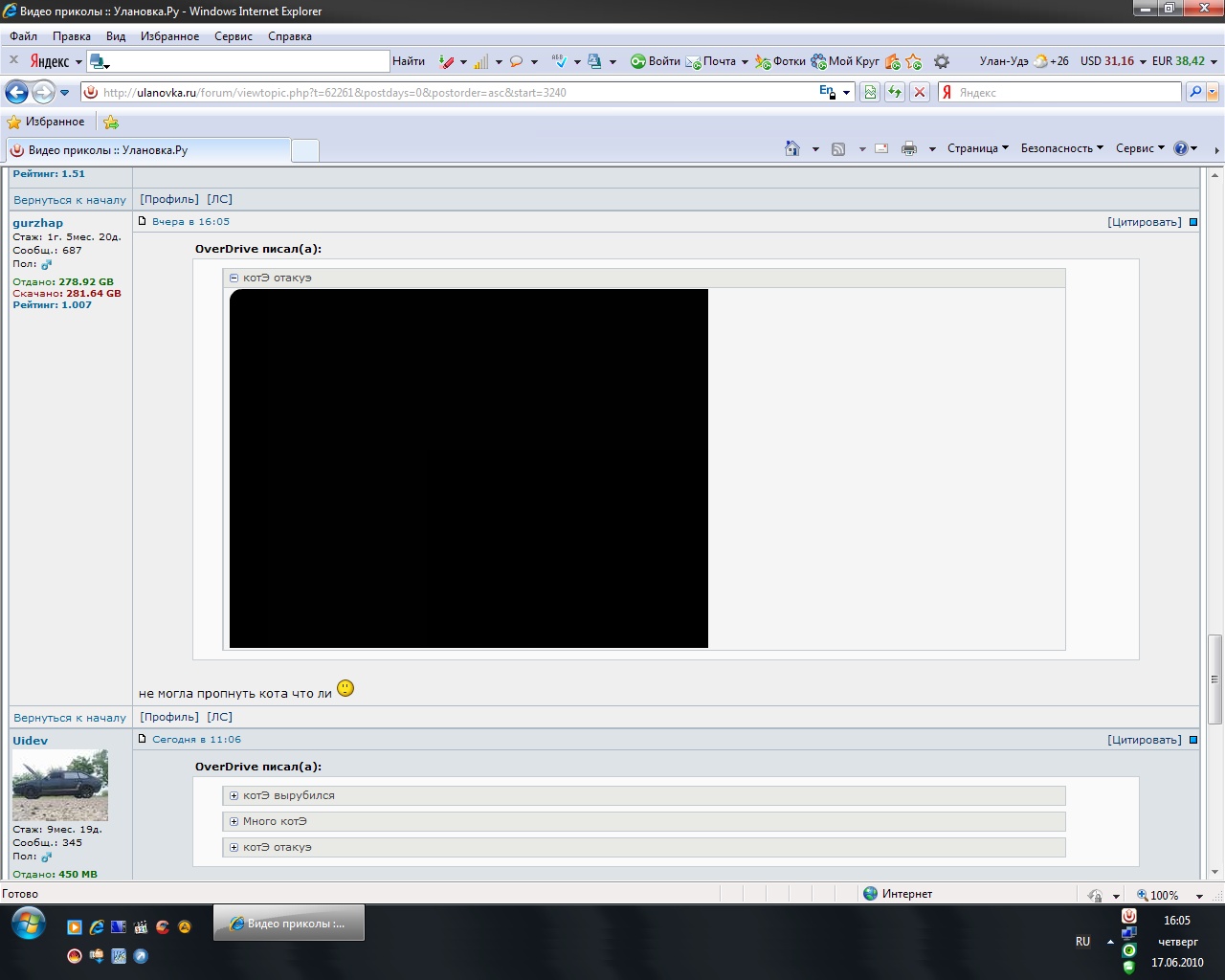Expand the "котЭ вырубился" spoiler
The width and height of the screenshot is (1225, 980).
click(234, 795)
